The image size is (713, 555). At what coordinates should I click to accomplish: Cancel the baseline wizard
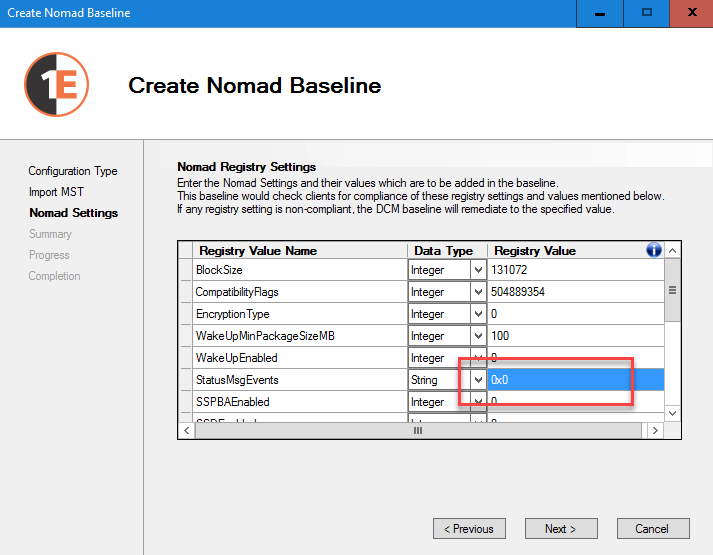pos(651,529)
